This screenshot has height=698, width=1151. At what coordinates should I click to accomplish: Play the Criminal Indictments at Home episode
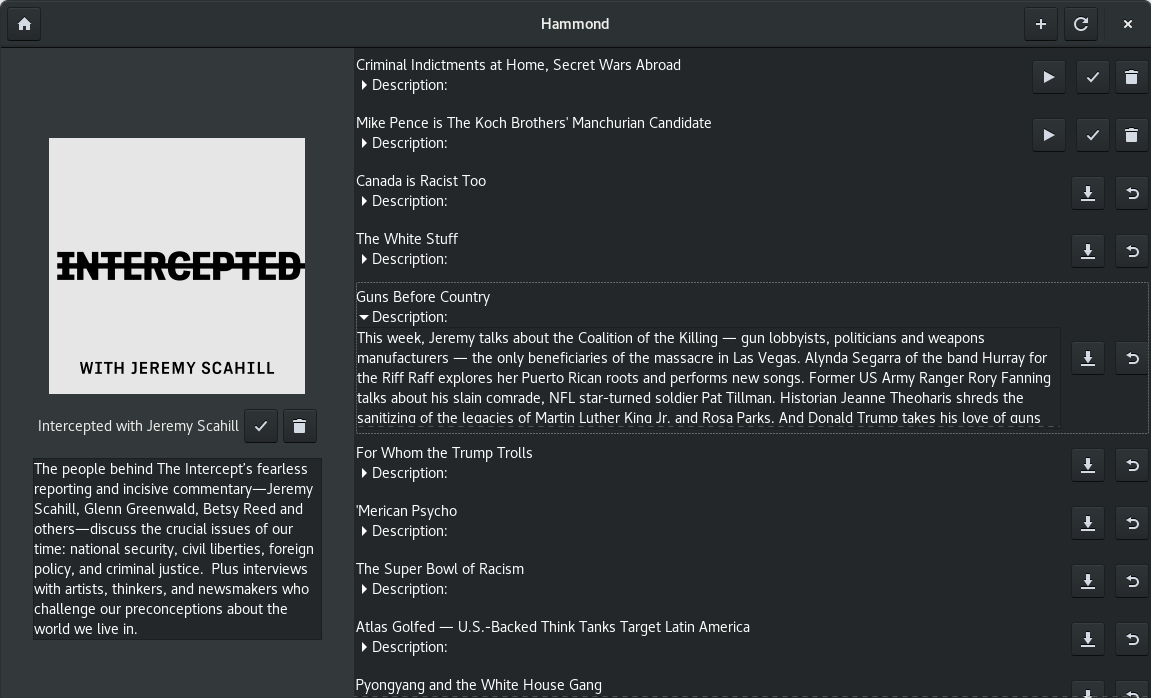[x=1048, y=77]
